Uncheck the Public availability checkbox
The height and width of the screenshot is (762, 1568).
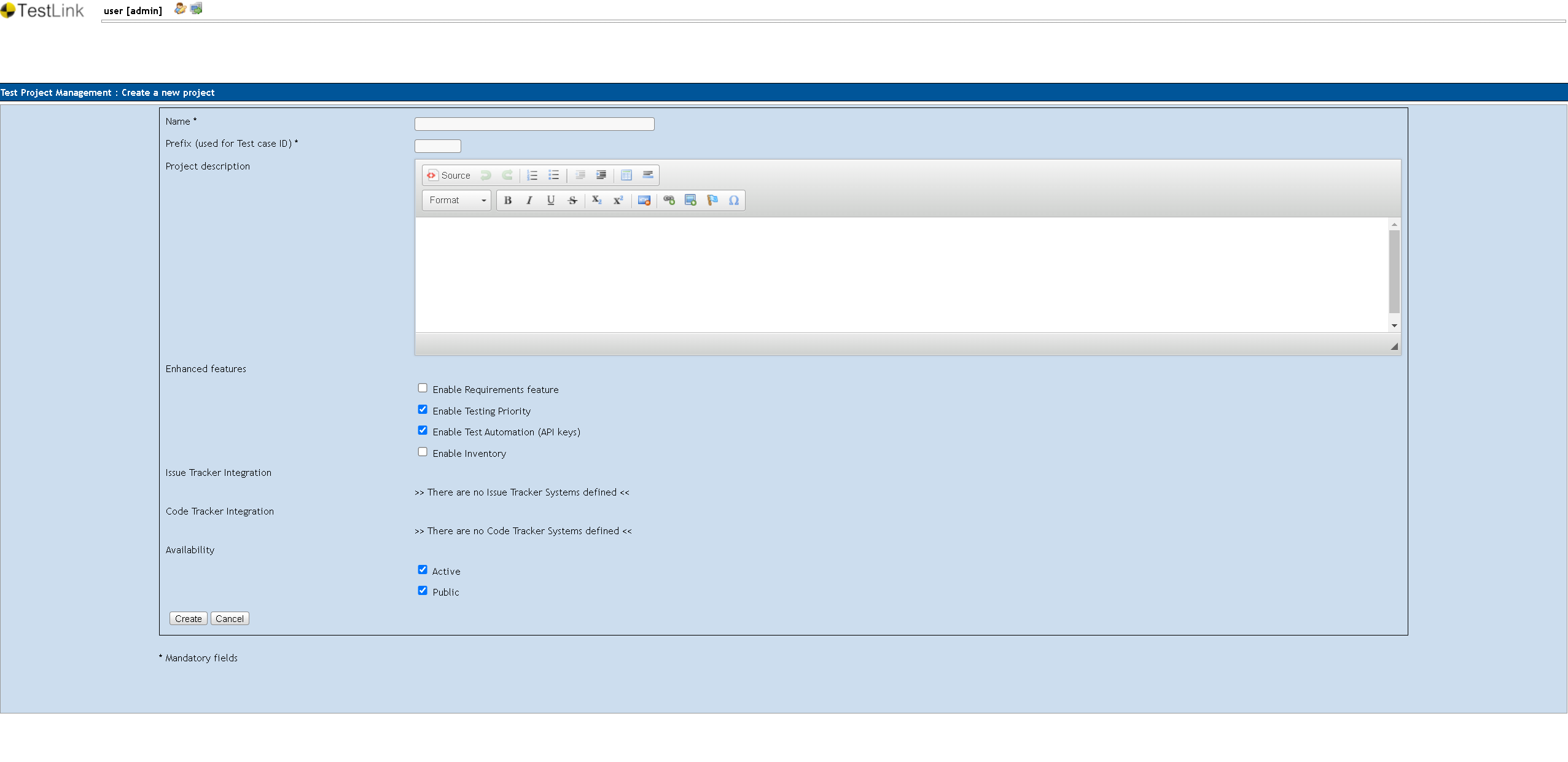click(423, 591)
